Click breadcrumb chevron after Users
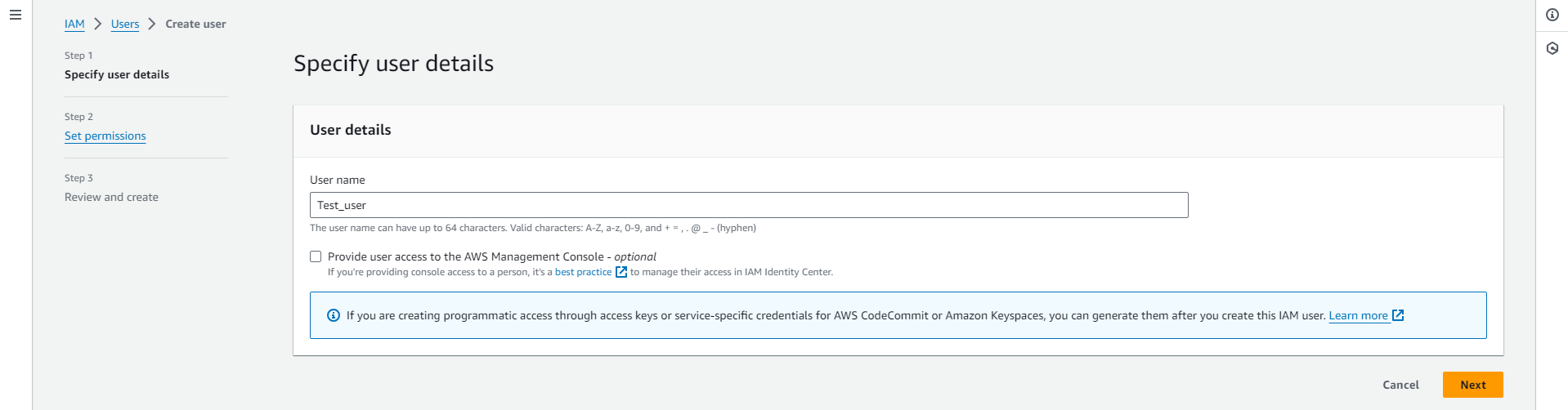Screen dimensions: 1568x410 click(x=152, y=24)
